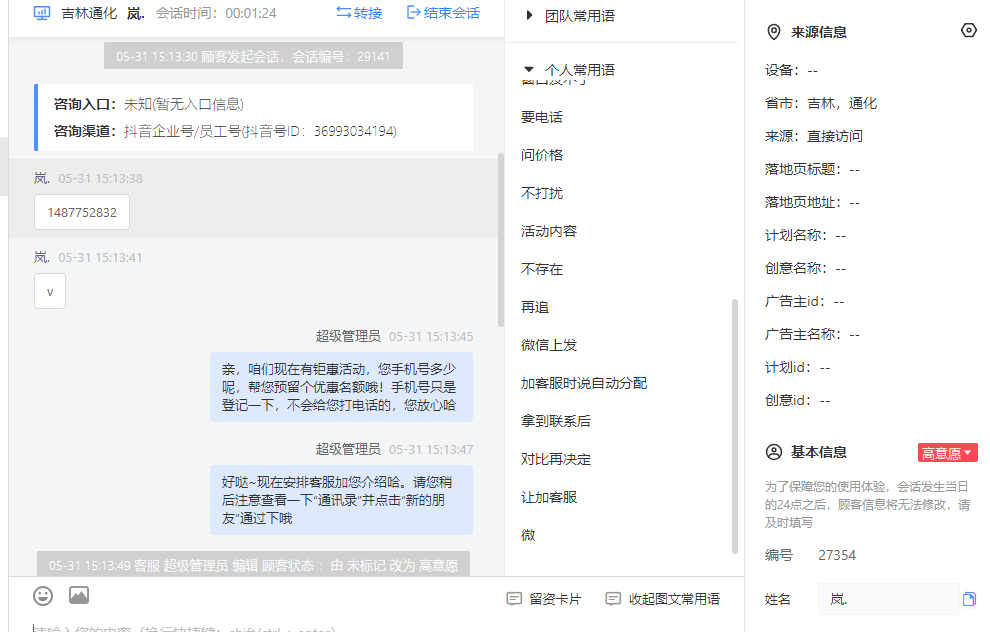The height and width of the screenshot is (632, 990).
Task: Click the 省市 吉林，通化 entry
Action: (821, 104)
